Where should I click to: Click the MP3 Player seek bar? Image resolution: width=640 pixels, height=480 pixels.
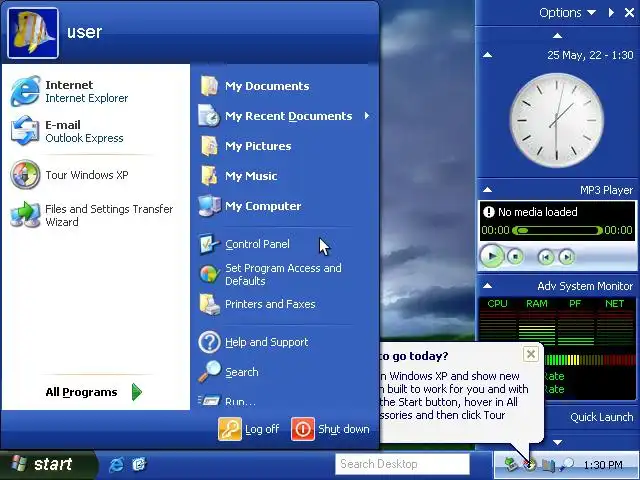point(557,230)
